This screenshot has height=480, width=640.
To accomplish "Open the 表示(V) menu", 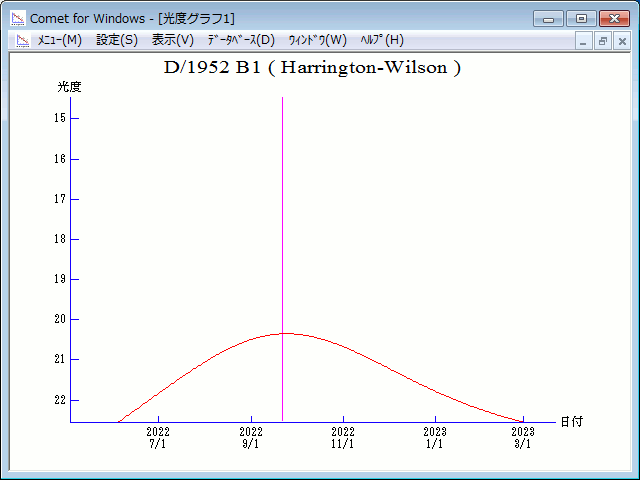I will pyautogui.click(x=173, y=40).
